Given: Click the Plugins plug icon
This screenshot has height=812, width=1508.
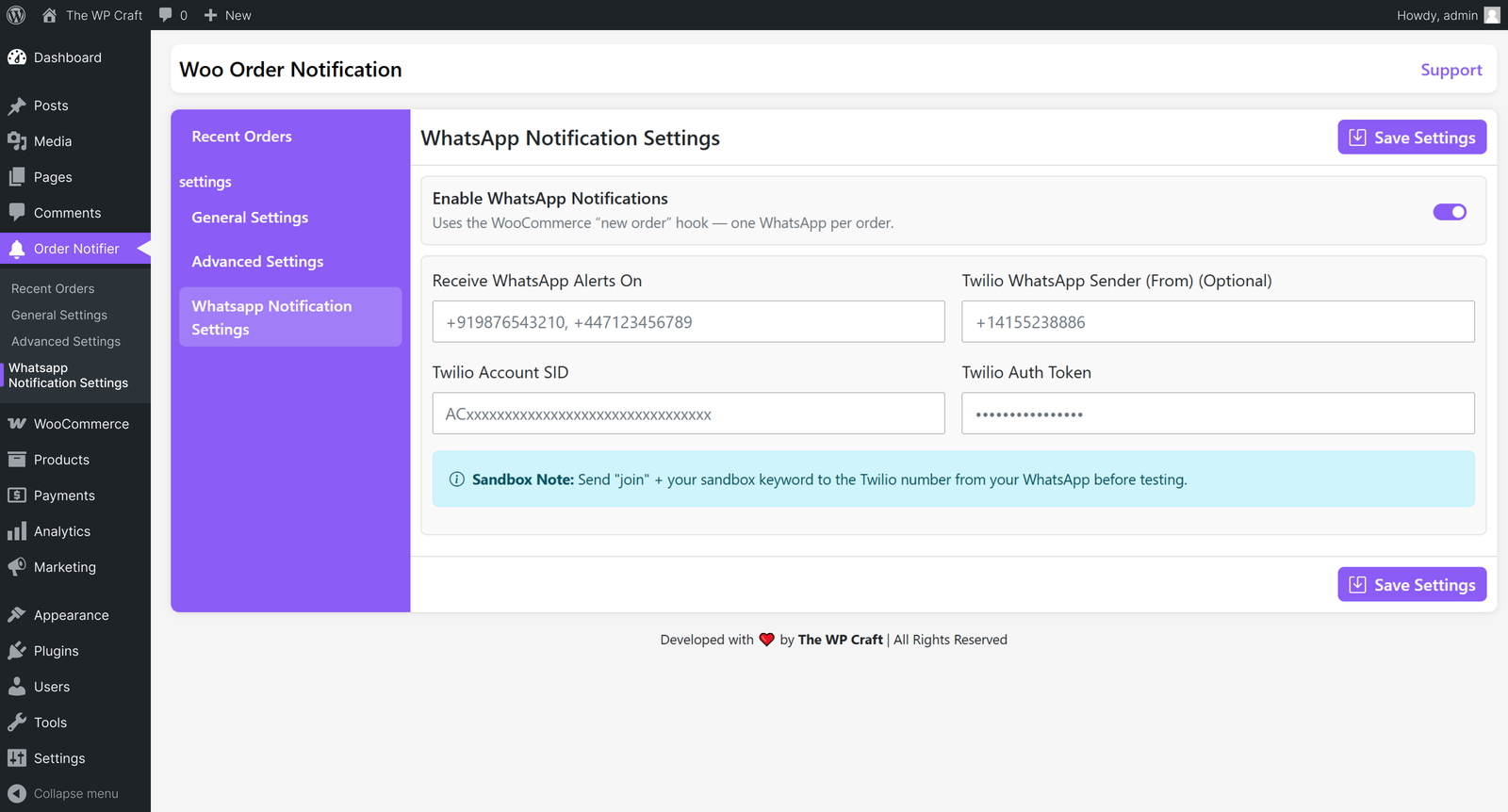Looking at the screenshot, I should coord(17,651).
